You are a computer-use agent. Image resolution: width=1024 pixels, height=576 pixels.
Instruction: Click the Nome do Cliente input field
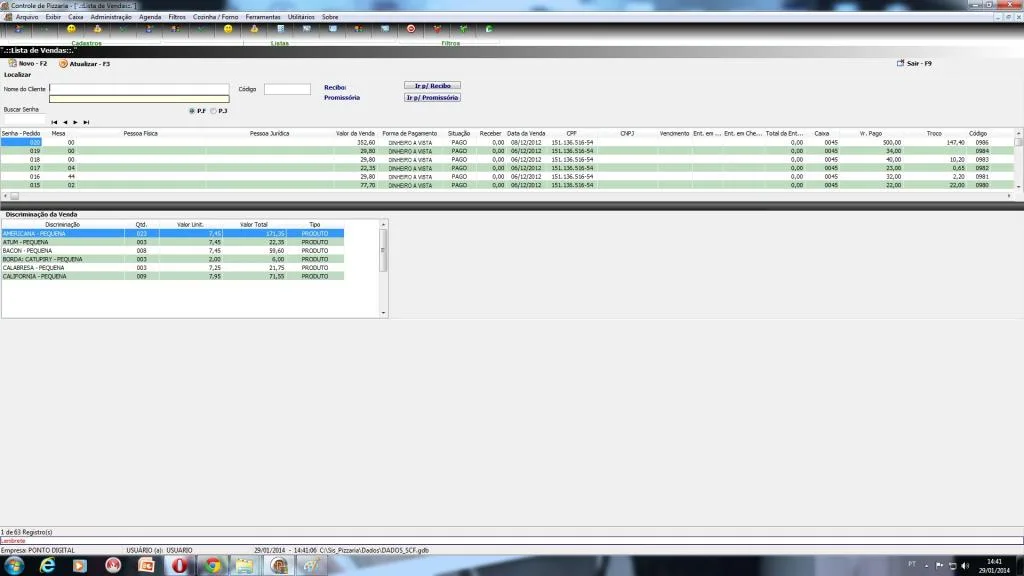click(139, 89)
